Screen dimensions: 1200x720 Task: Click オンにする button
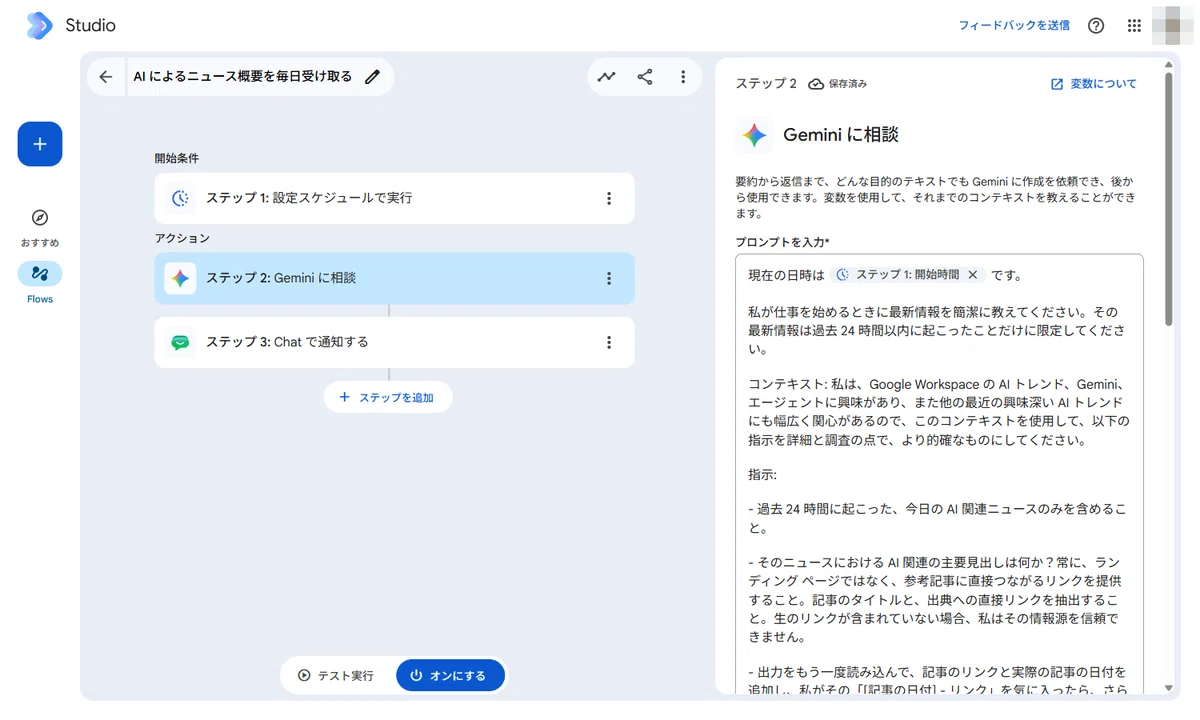[449, 675]
